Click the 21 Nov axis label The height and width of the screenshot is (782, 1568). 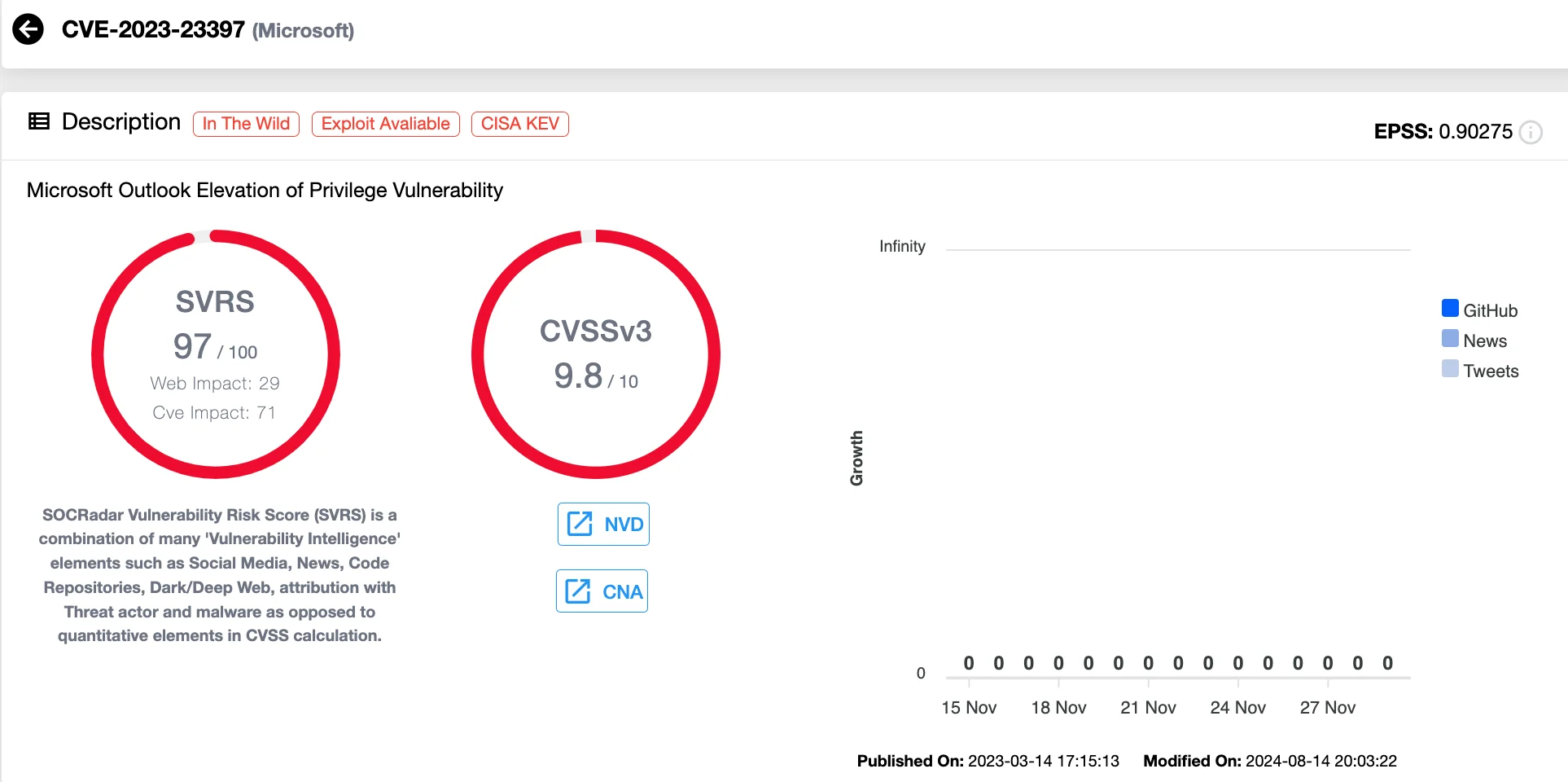pos(1148,708)
